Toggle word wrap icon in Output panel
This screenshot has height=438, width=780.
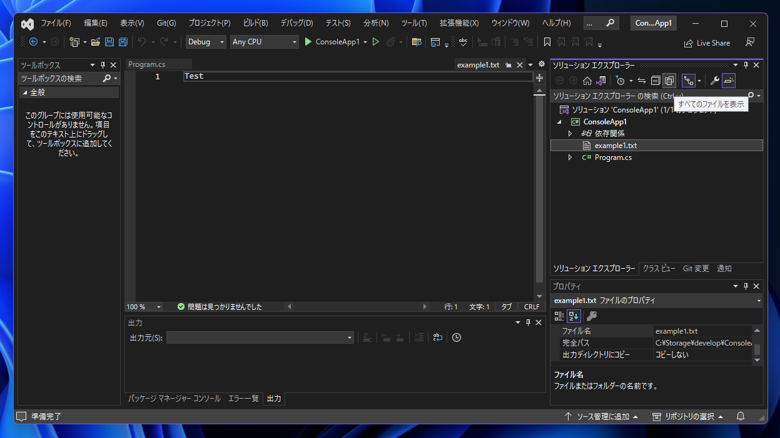[x=438, y=337]
